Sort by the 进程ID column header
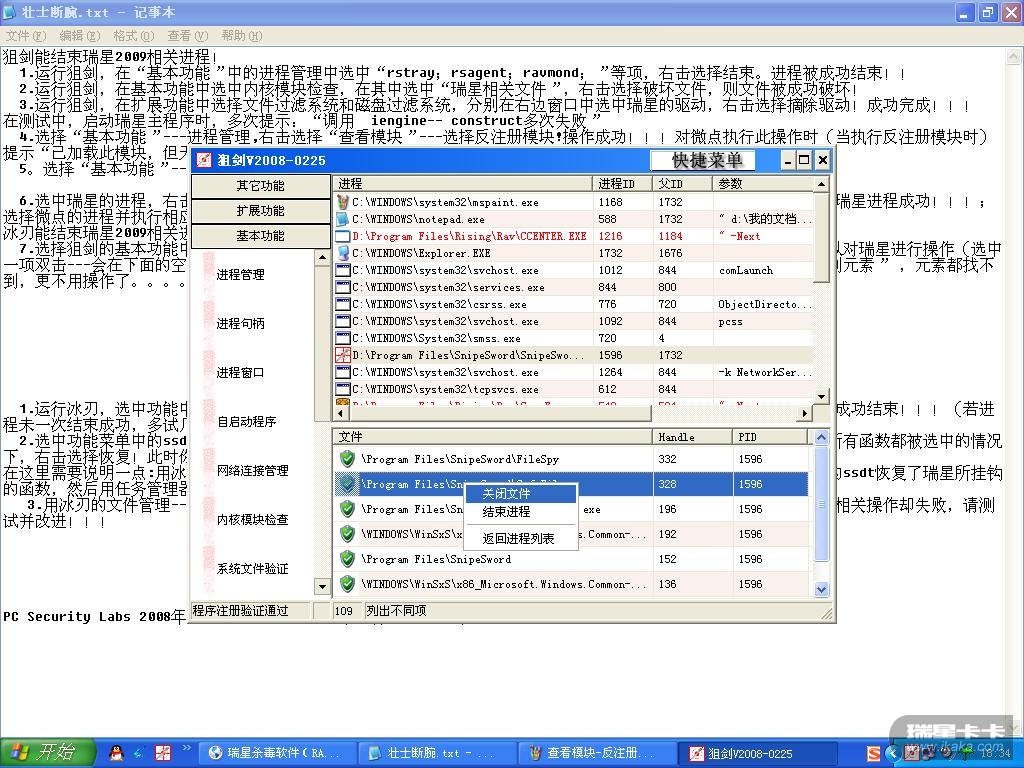This screenshot has height=768, width=1024. [622, 184]
